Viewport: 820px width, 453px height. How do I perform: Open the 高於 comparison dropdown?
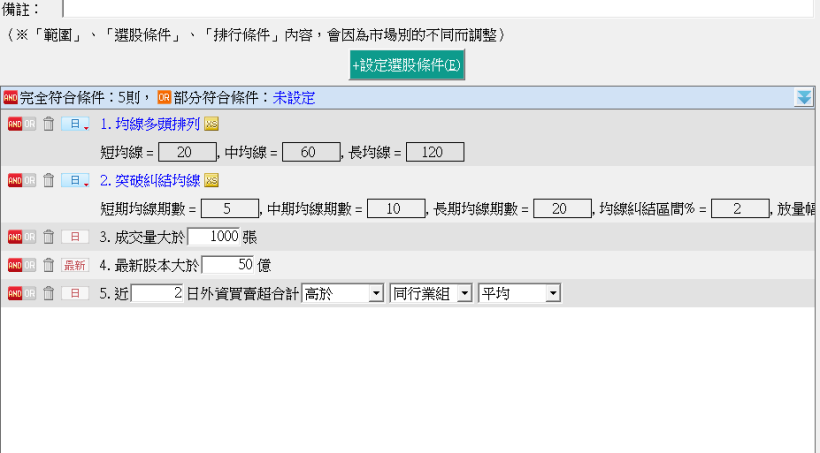(x=343, y=293)
